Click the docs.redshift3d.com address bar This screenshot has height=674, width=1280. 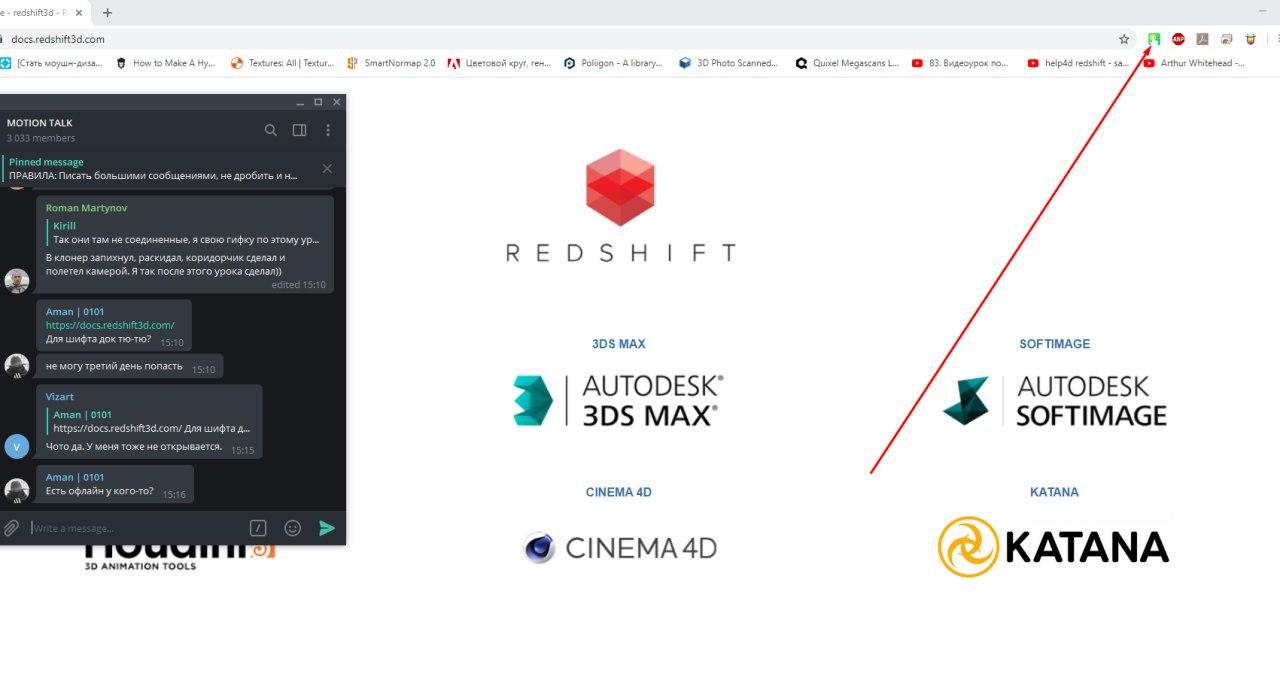[x=560, y=39]
